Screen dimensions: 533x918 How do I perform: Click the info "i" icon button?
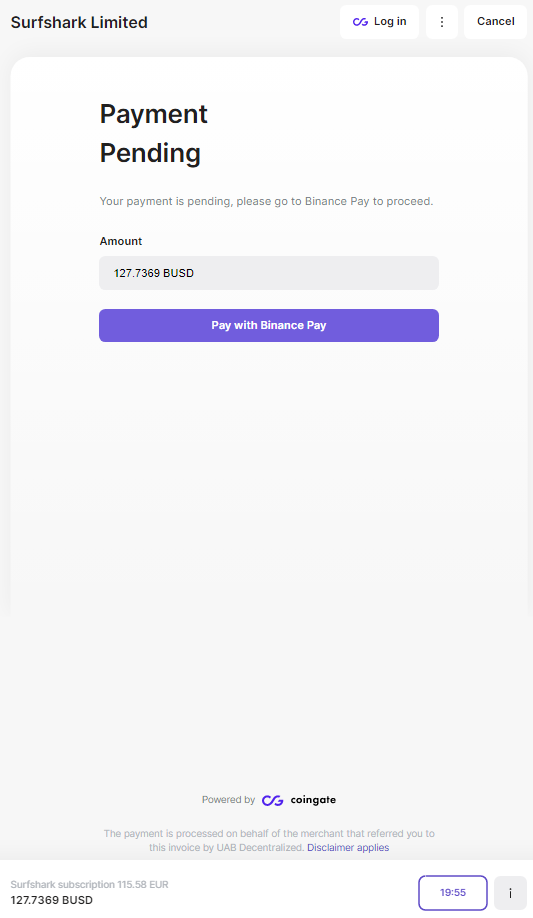(x=510, y=893)
